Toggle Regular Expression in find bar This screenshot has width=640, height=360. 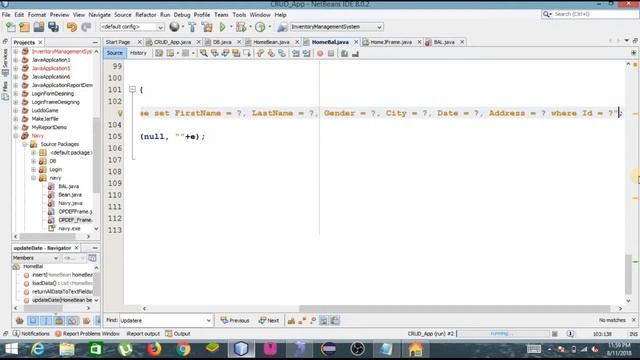[x=313, y=320]
